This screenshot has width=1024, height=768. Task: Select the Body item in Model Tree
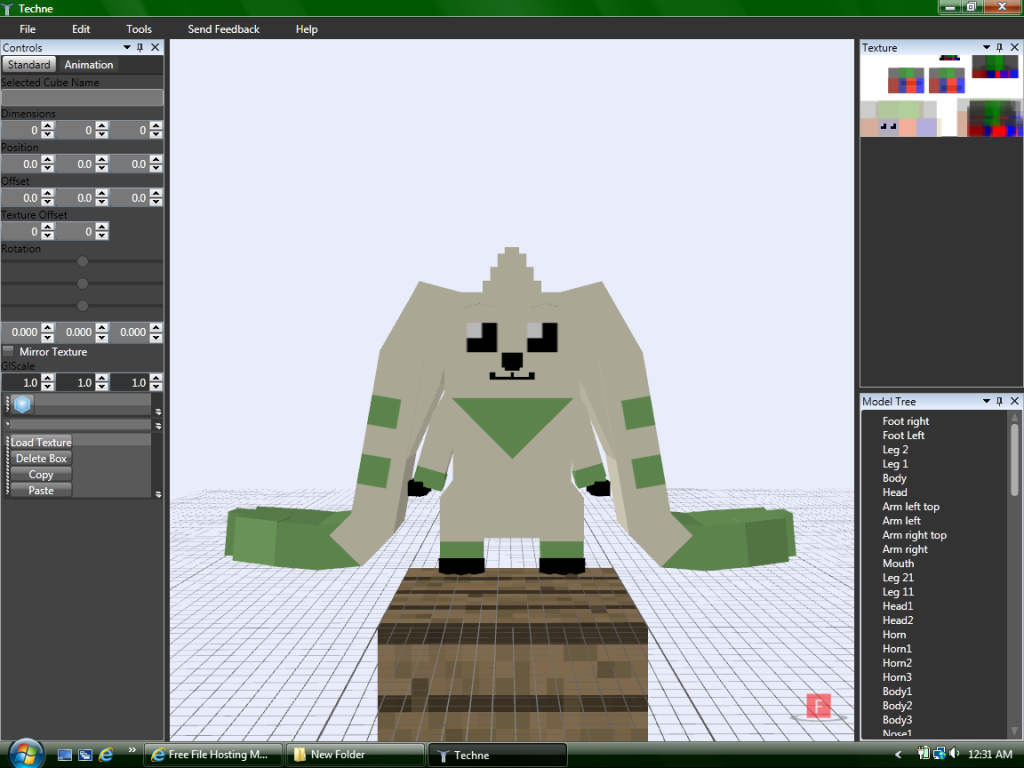pyautogui.click(x=894, y=478)
